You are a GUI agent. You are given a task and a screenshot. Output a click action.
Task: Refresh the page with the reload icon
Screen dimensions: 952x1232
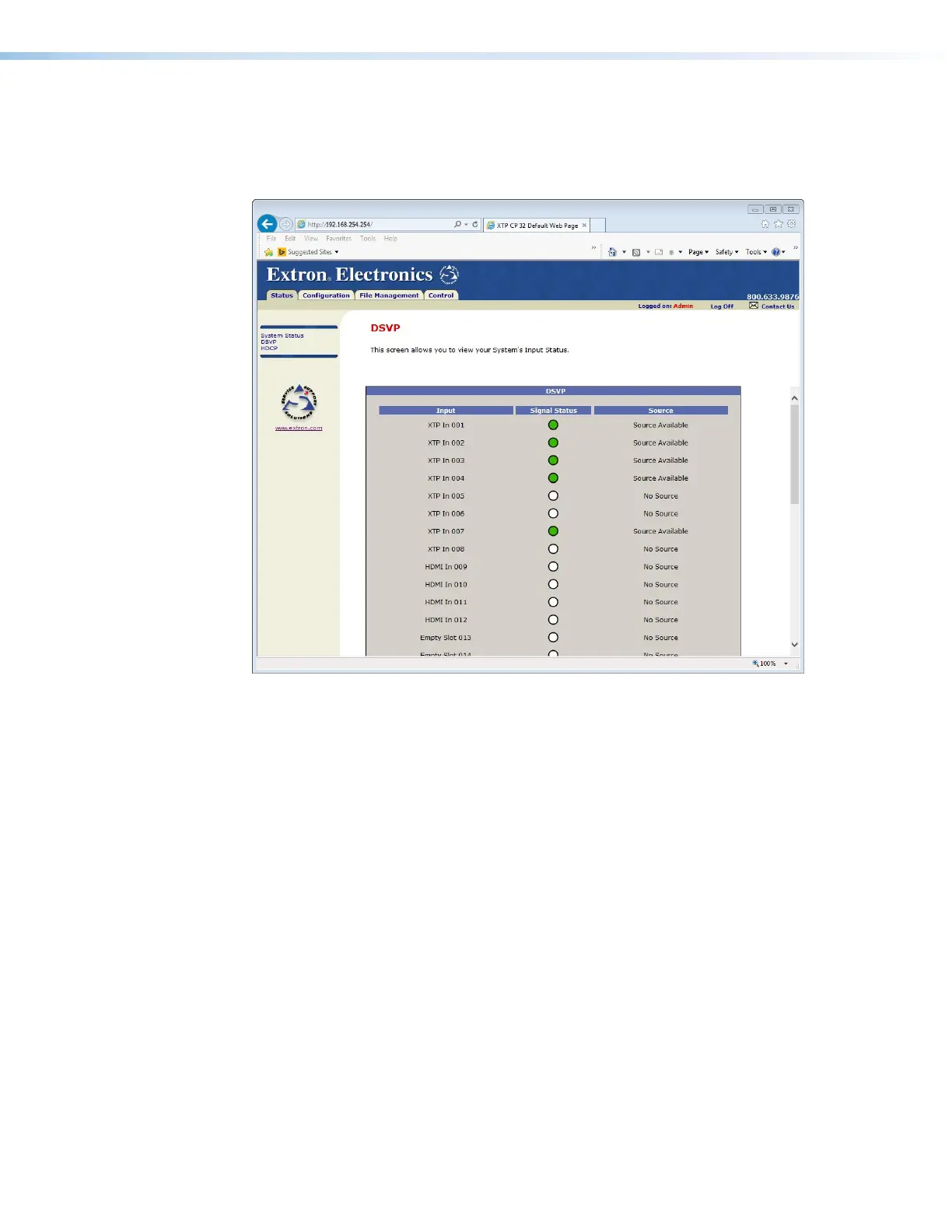[x=475, y=224]
